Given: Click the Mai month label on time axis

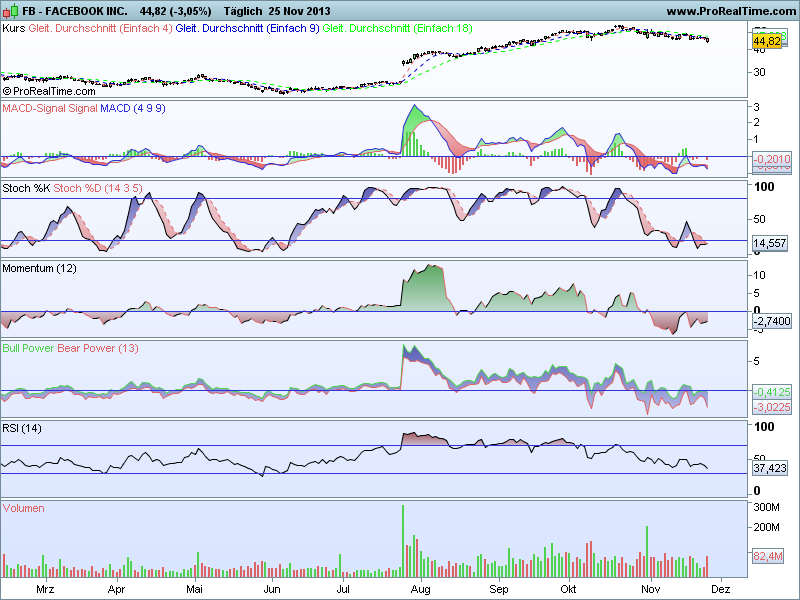Looking at the screenshot, I should (194, 589).
